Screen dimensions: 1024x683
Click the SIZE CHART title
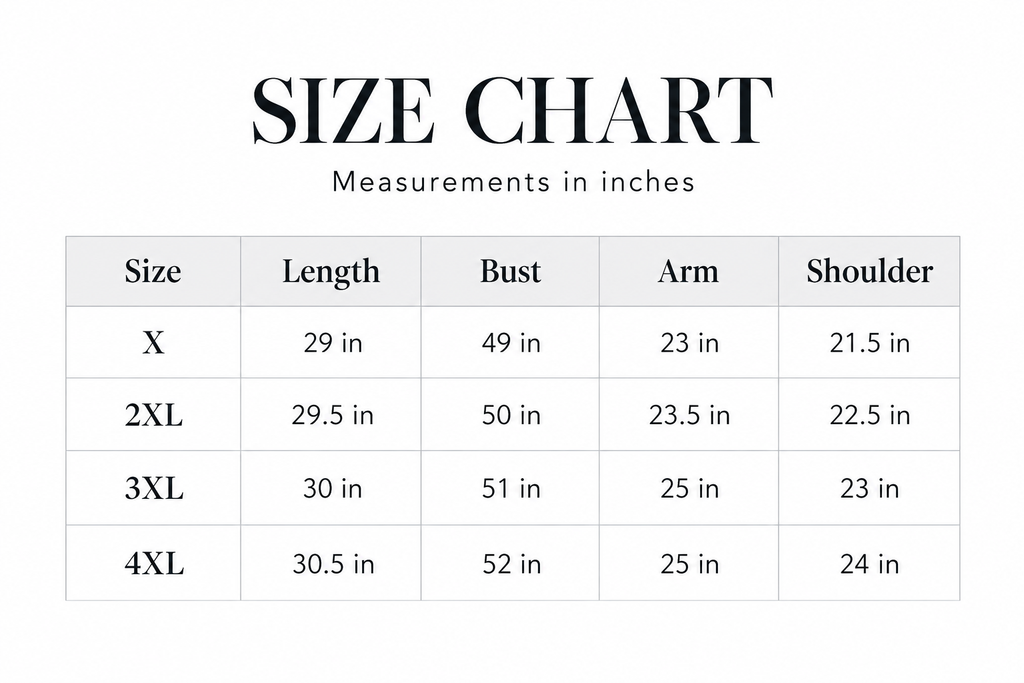513,110
